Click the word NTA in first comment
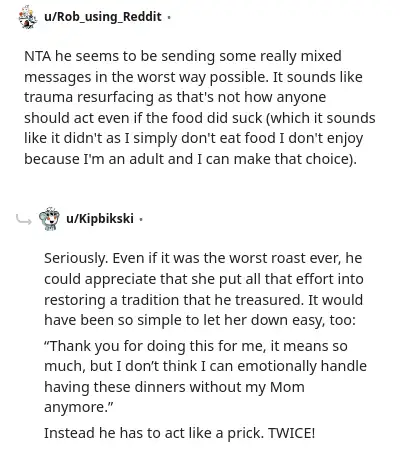Viewport: 400px width, 469px height. [x=38, y=56]
